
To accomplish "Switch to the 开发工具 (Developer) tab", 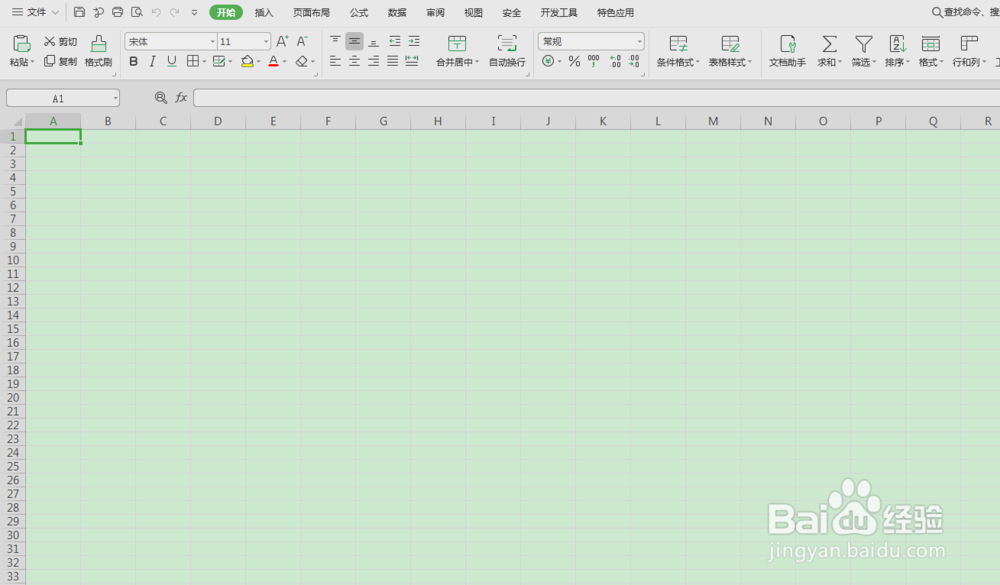I will coord(559,13).
